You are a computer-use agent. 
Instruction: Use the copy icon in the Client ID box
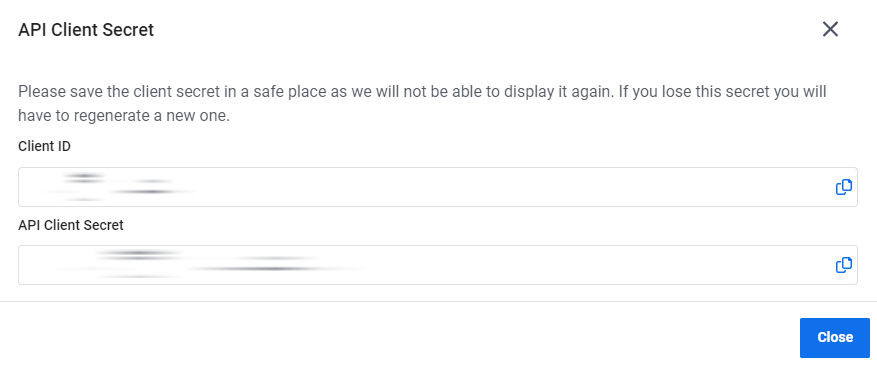[x=843, y=187]
